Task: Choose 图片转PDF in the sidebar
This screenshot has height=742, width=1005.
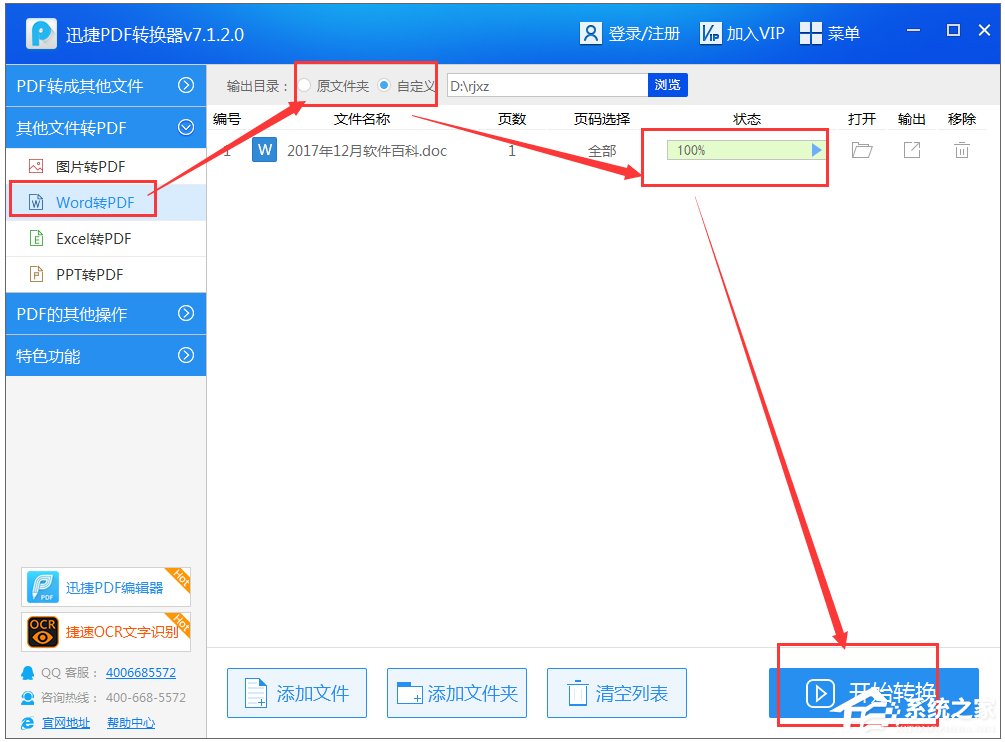Action: 90,167
